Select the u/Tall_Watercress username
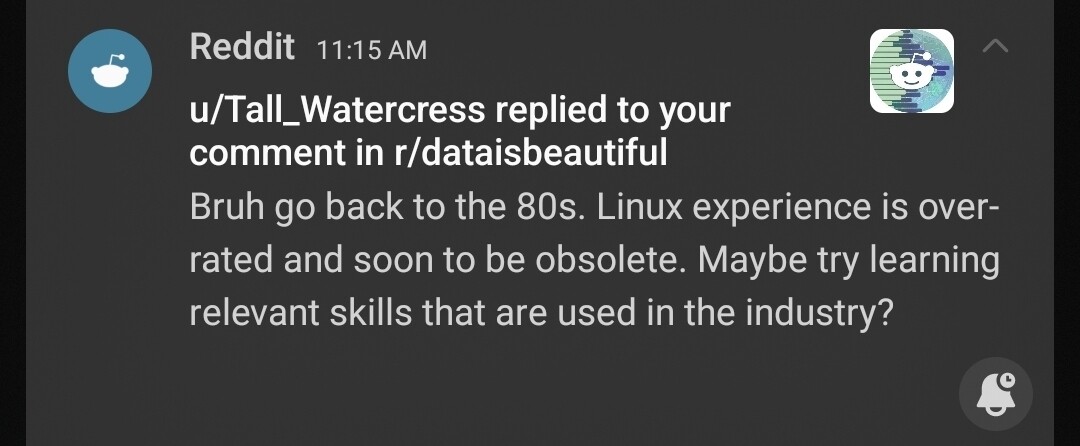The height and width of the screenshot is (446, 1080). (x=336, y=108)
